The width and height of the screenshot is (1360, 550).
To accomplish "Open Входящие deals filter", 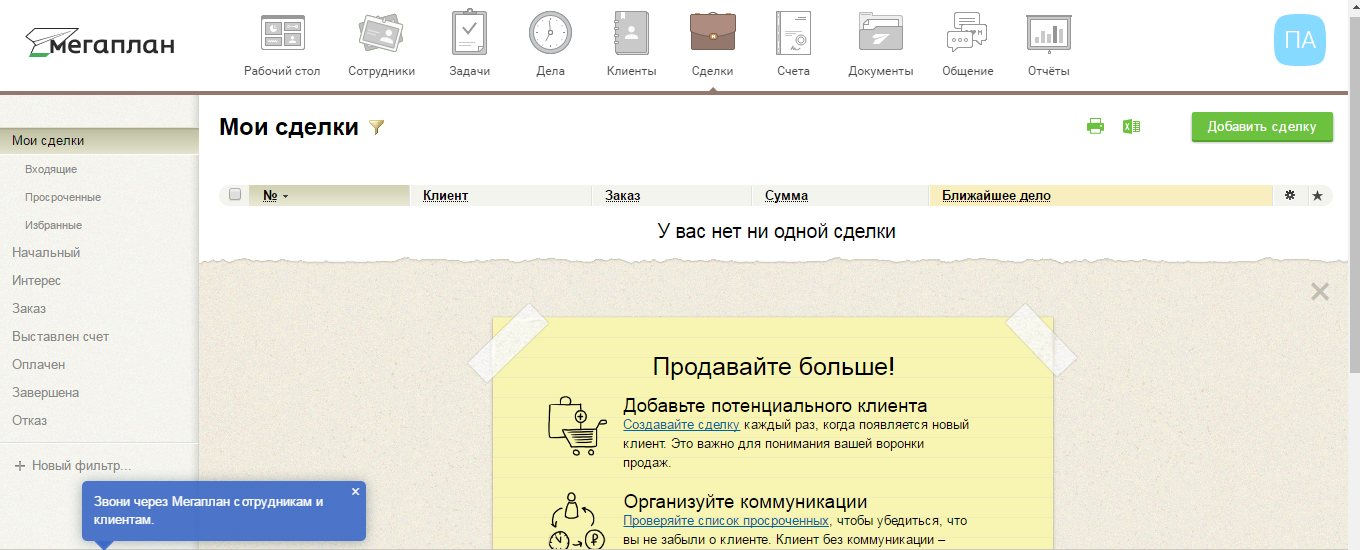I will click(51, 170).
